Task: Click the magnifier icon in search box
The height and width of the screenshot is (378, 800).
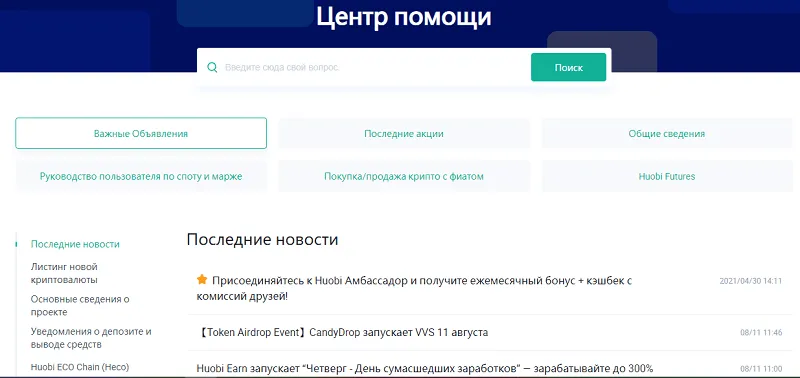Action: [x=212, y=67]
